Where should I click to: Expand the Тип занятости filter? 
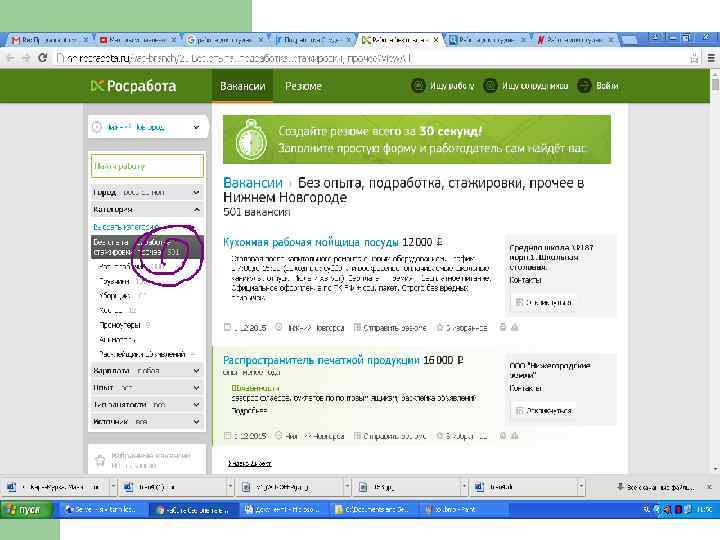click(x=147, y=405)
